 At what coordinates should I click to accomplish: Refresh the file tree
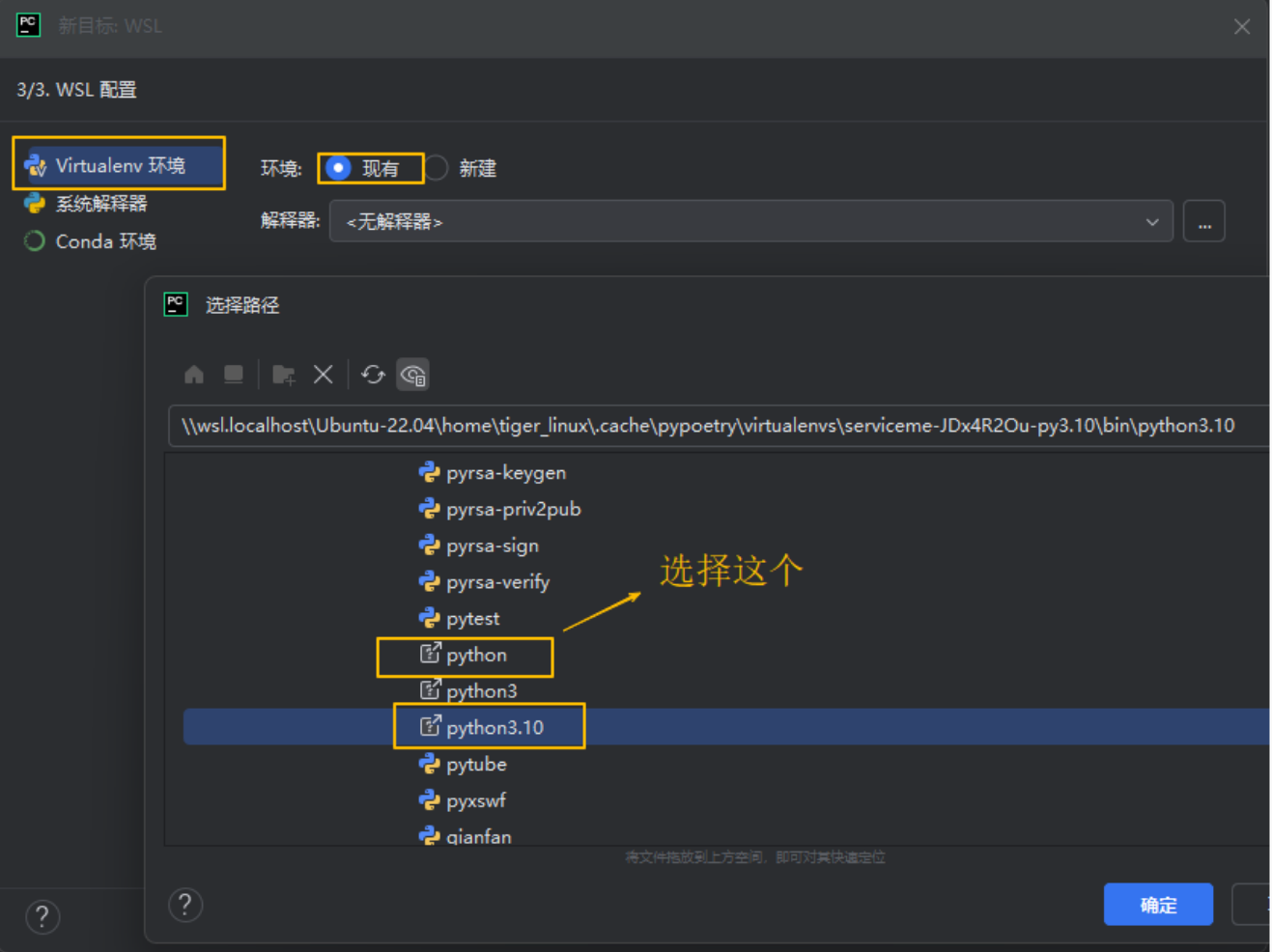373,375
